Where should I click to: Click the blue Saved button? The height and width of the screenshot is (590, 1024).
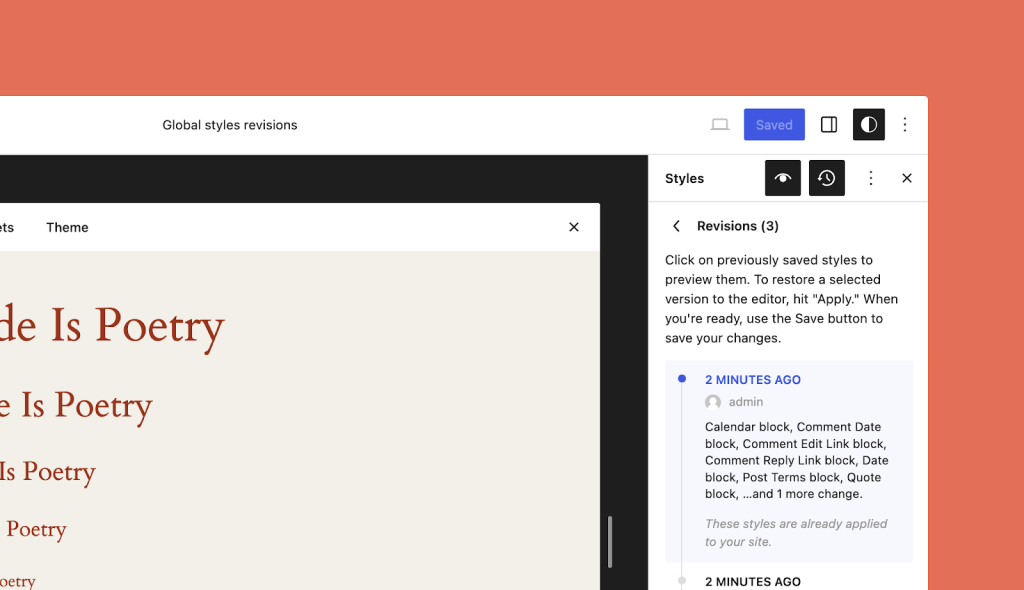click(774, 124)
